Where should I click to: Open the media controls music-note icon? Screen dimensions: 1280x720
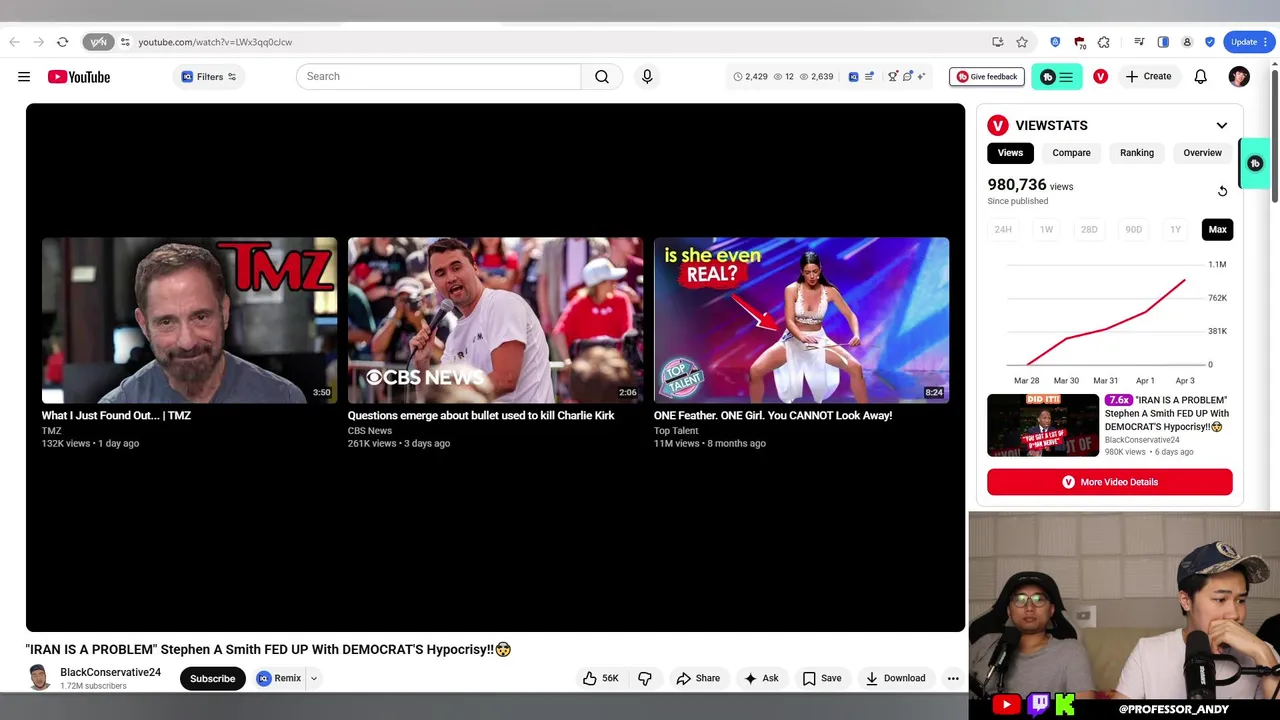pyautogui.click(x=1139, y=42)
